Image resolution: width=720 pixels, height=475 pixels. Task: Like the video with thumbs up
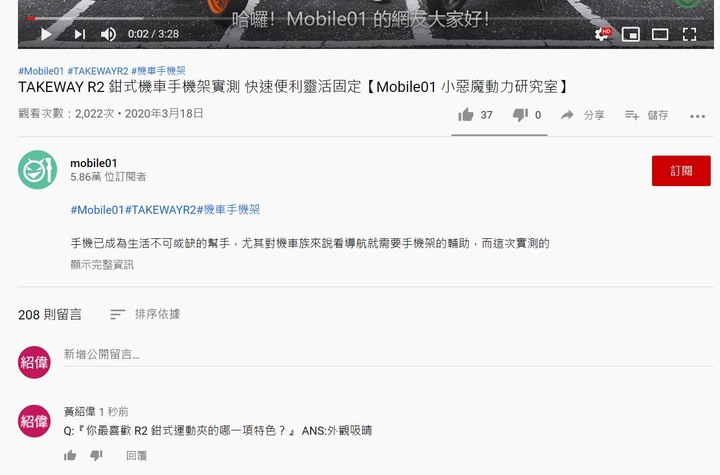[466, 115]
